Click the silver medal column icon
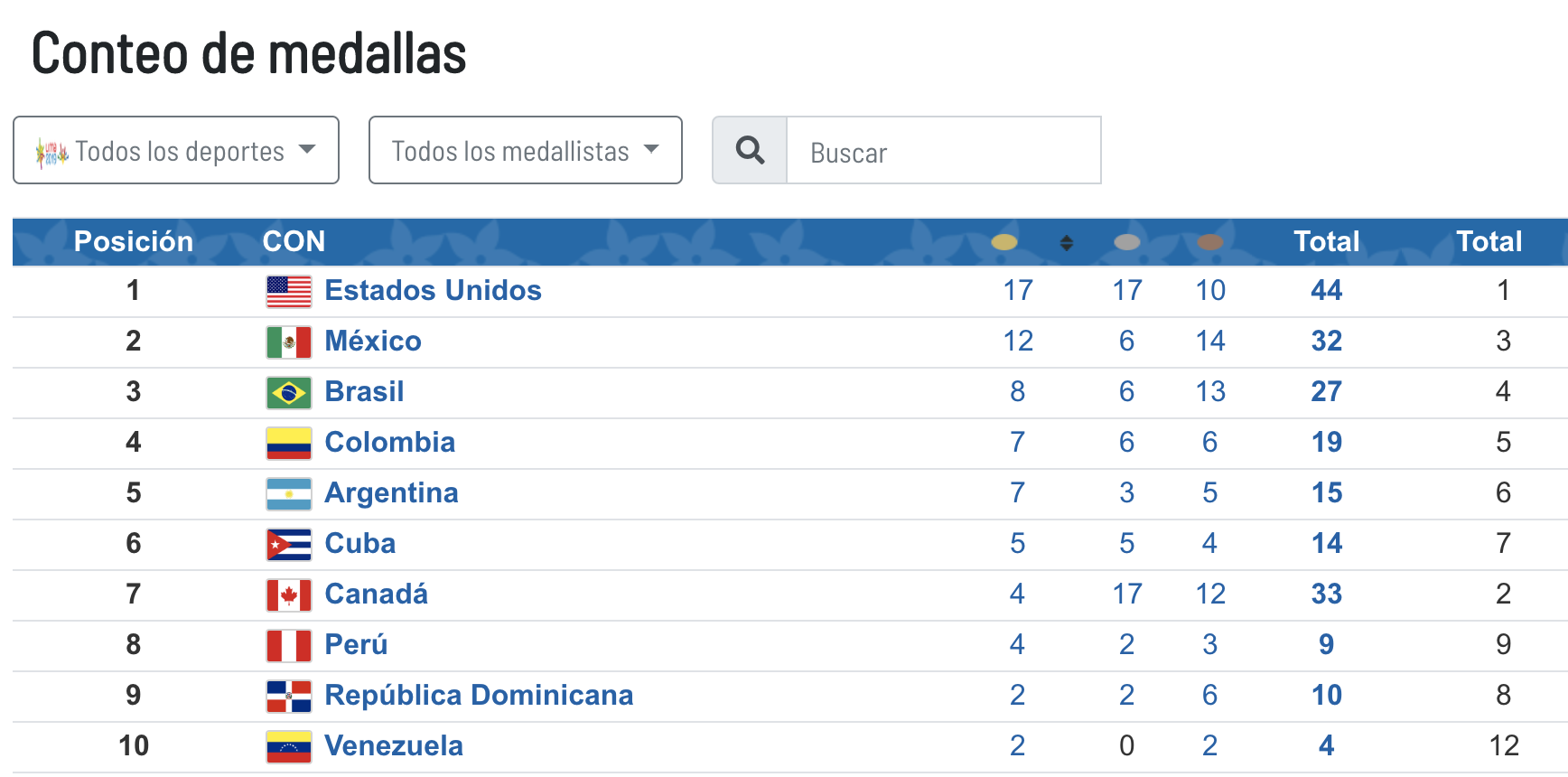This screenshot has width=1568, height=777. (1127, 242)
